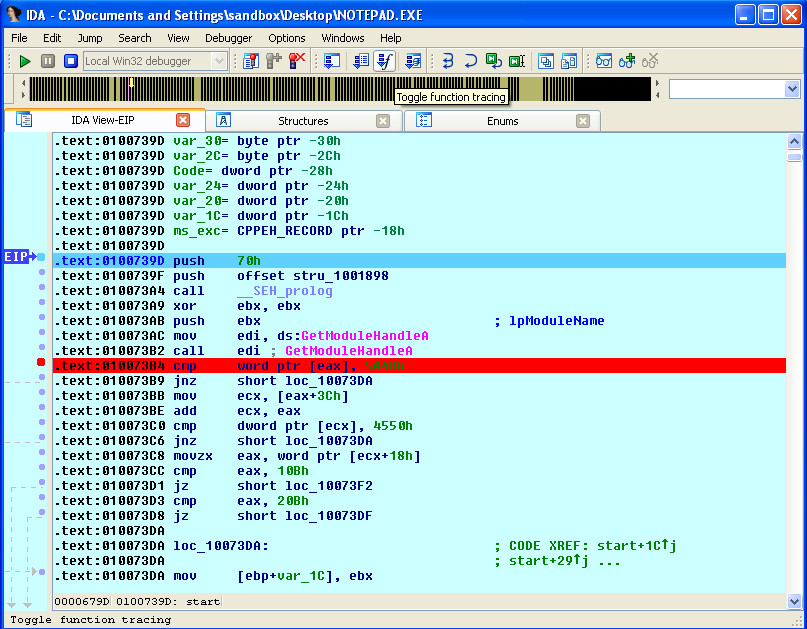Open the Help menu
This screenshot has height=629, width=807.
[391, 38]
